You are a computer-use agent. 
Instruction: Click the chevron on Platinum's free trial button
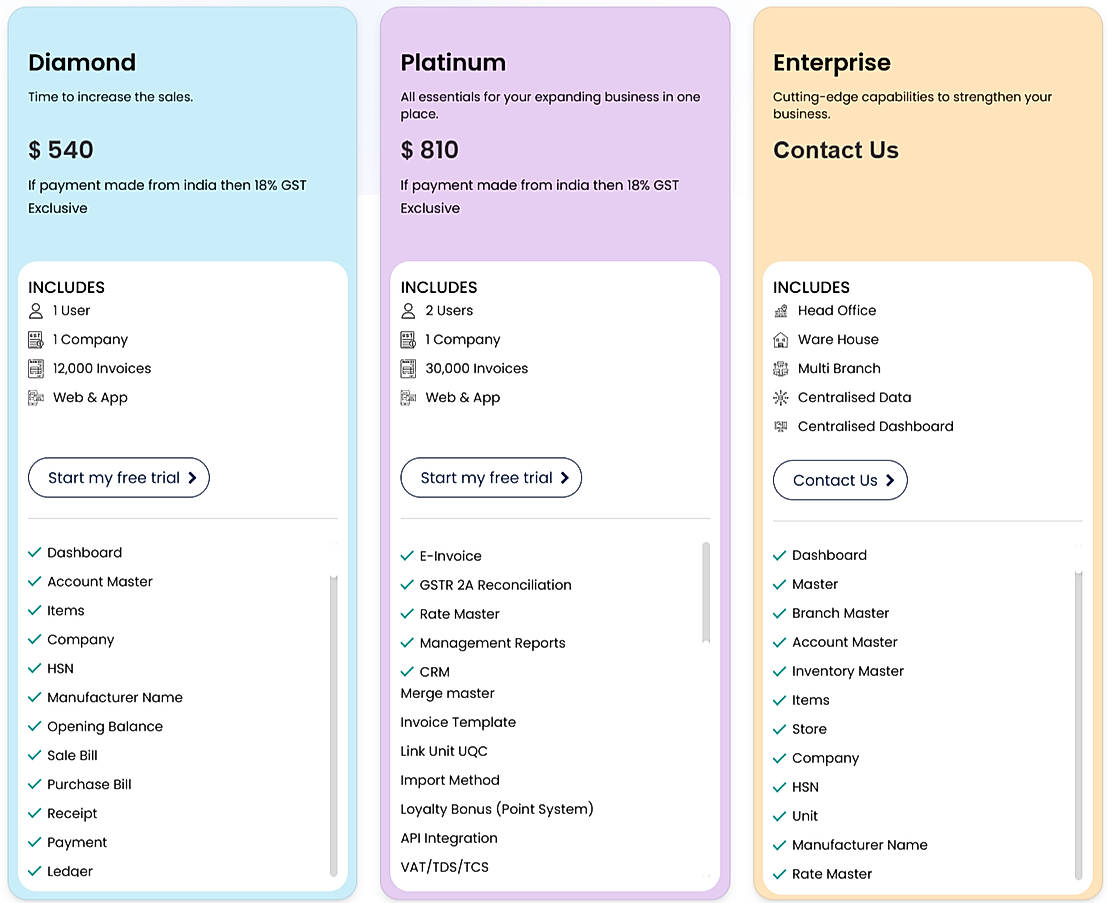coord(564,478)
